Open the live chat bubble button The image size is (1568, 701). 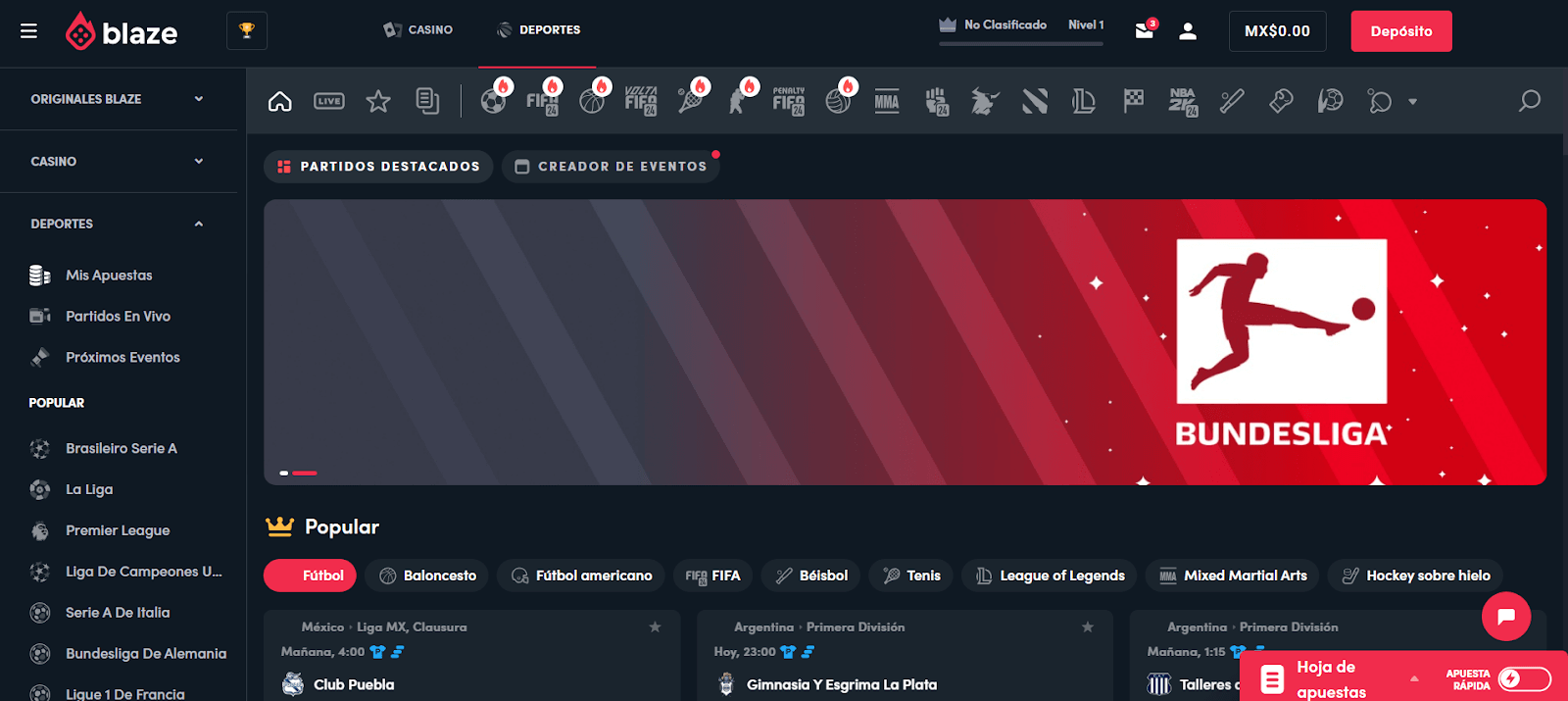pyautogui.click(x=1506, y=616)
